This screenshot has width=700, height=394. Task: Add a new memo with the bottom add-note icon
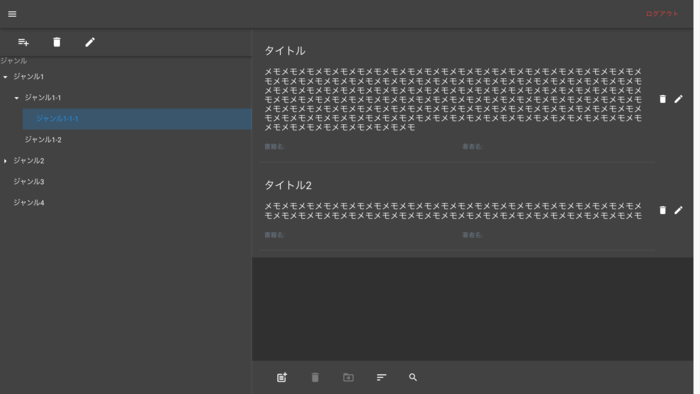282,377
